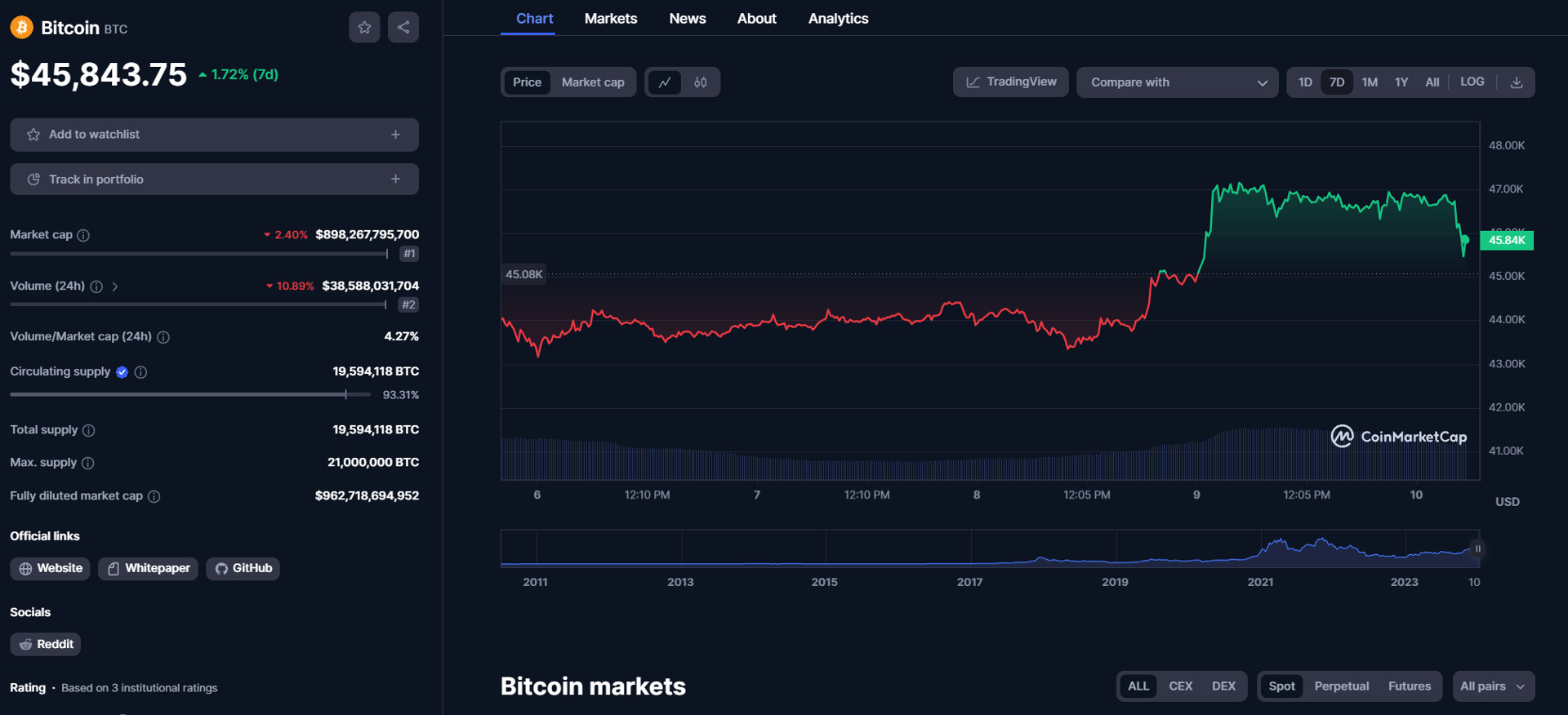Open the Bitcoin Website link
Viewport: 1568px width, 715px height.
tap(51, 569)
